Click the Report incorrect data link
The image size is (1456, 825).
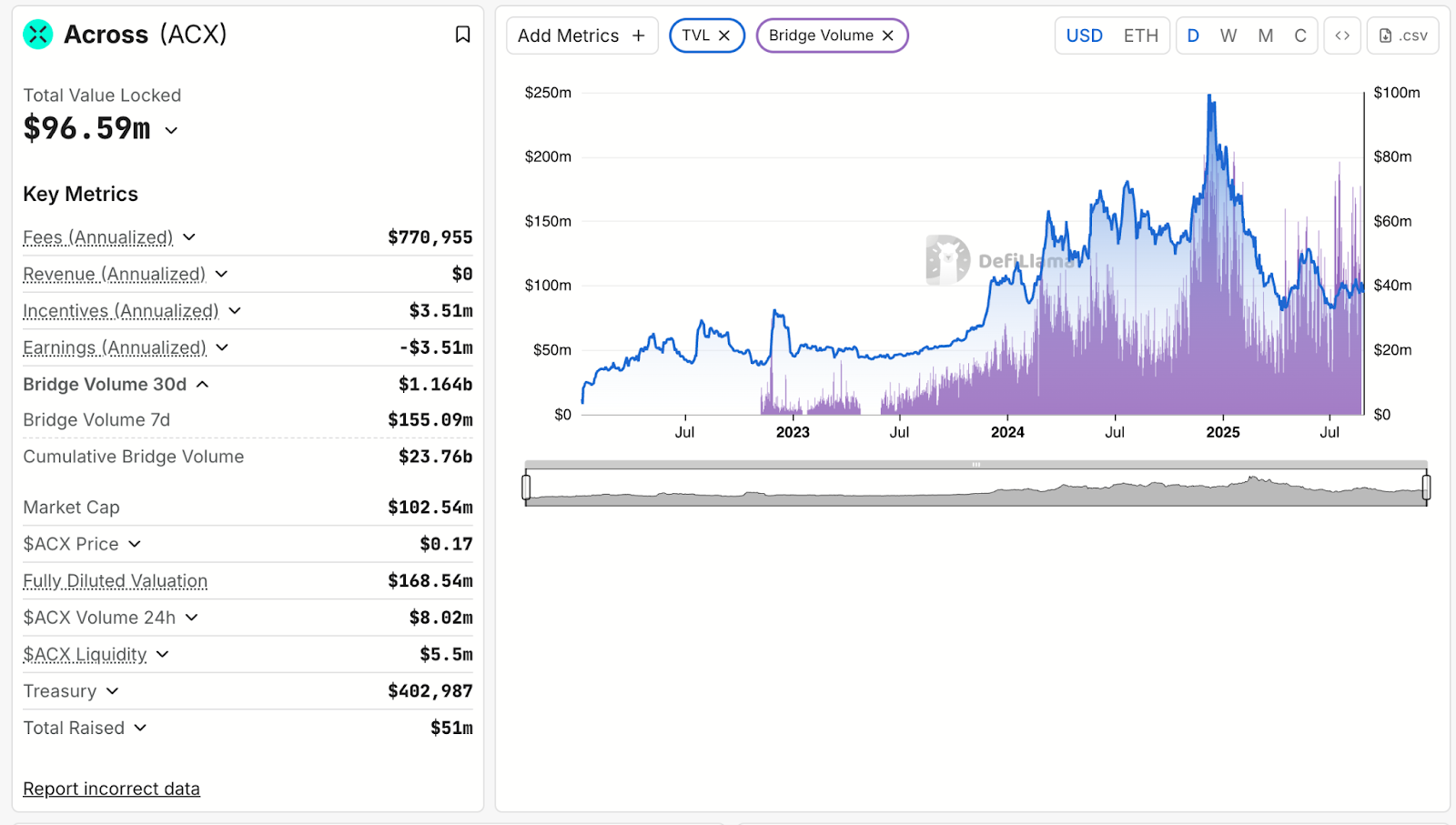pos(111,788)
